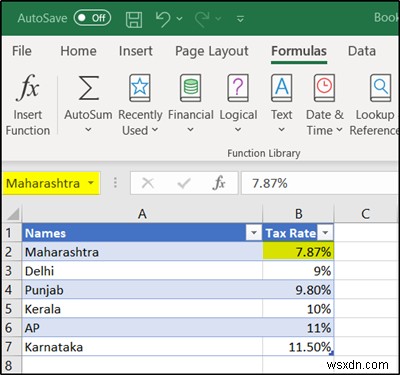The width and height of the screenshot is (400, 375).
Task: Select row 4 header
Action: click(11, 290)
